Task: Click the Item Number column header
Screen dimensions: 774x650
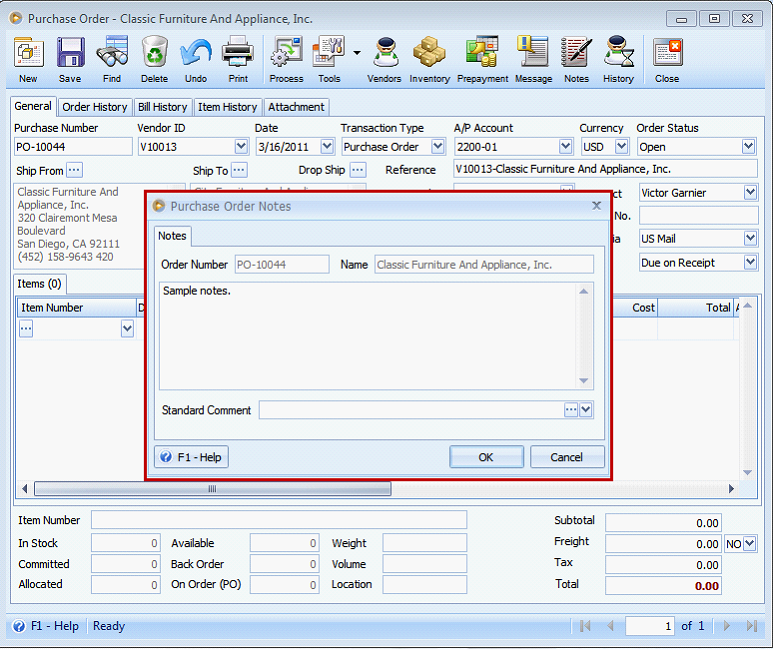Action: point(77,307)
